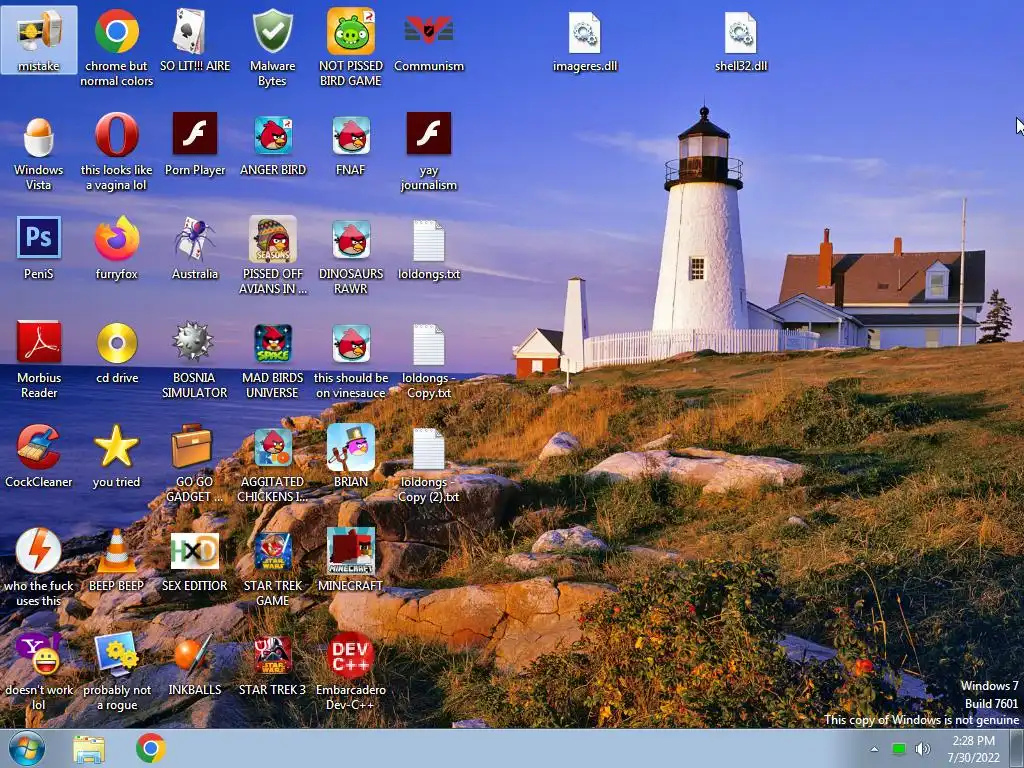Click the BRIAN pink bird icon

point(351,456)
